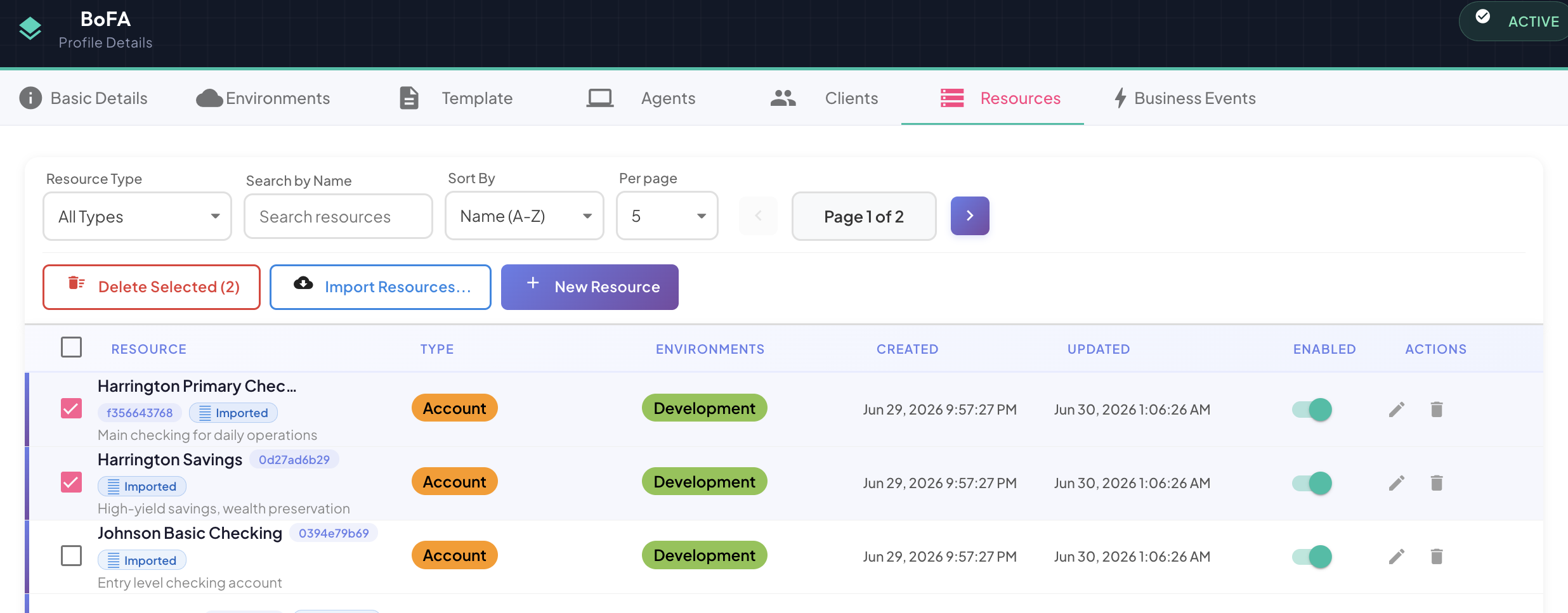Check the Johnson Basic Checking row checkbox
The height and width of the screenshot is (613, 1568).
[71, 555]
